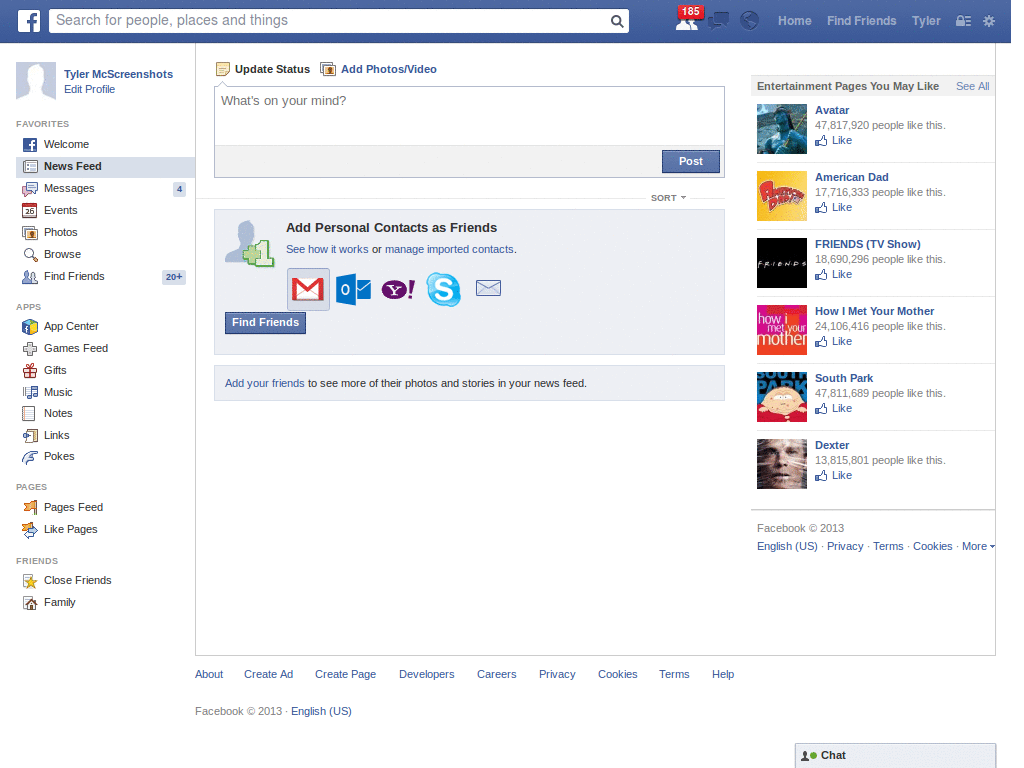The height and width of the screenshot is (768, 1024).
Task: Click 'Add your friends' link
Action: (264, 383)
